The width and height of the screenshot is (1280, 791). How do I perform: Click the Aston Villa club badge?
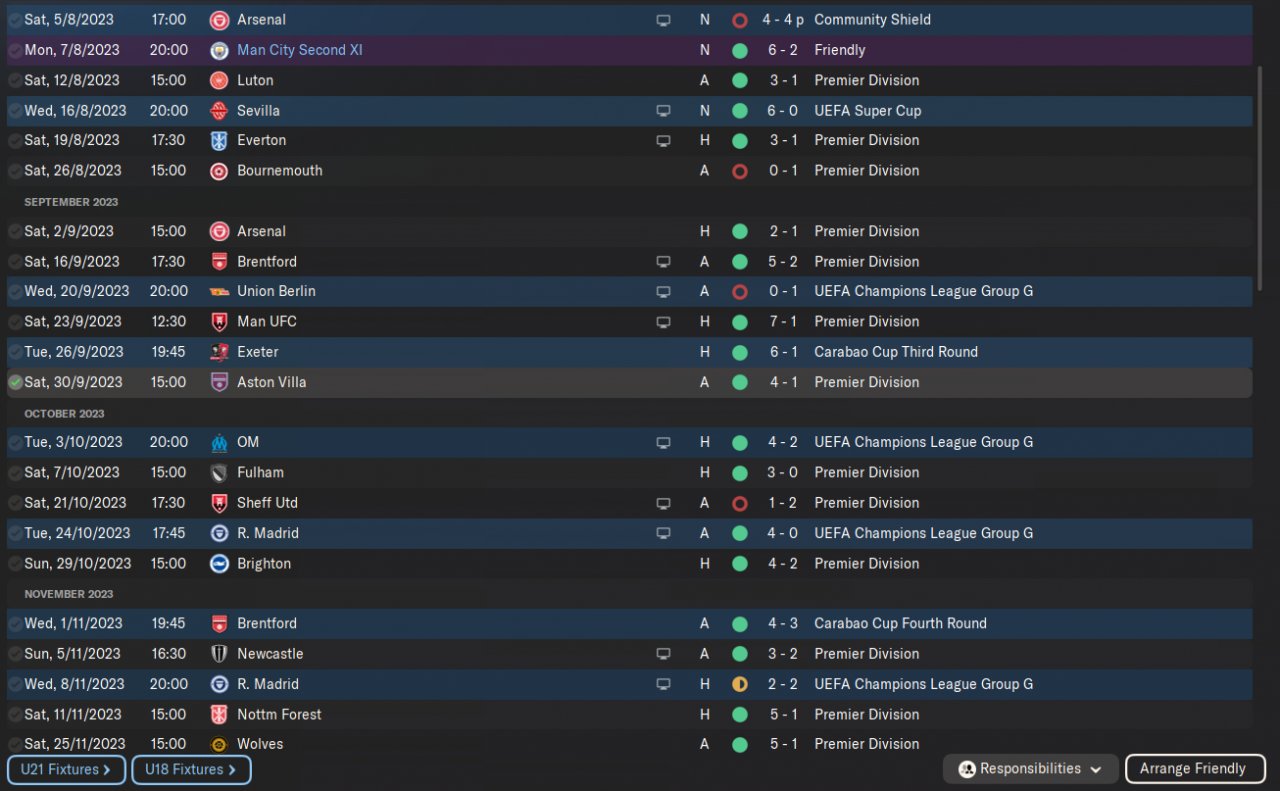coord(219,382)
